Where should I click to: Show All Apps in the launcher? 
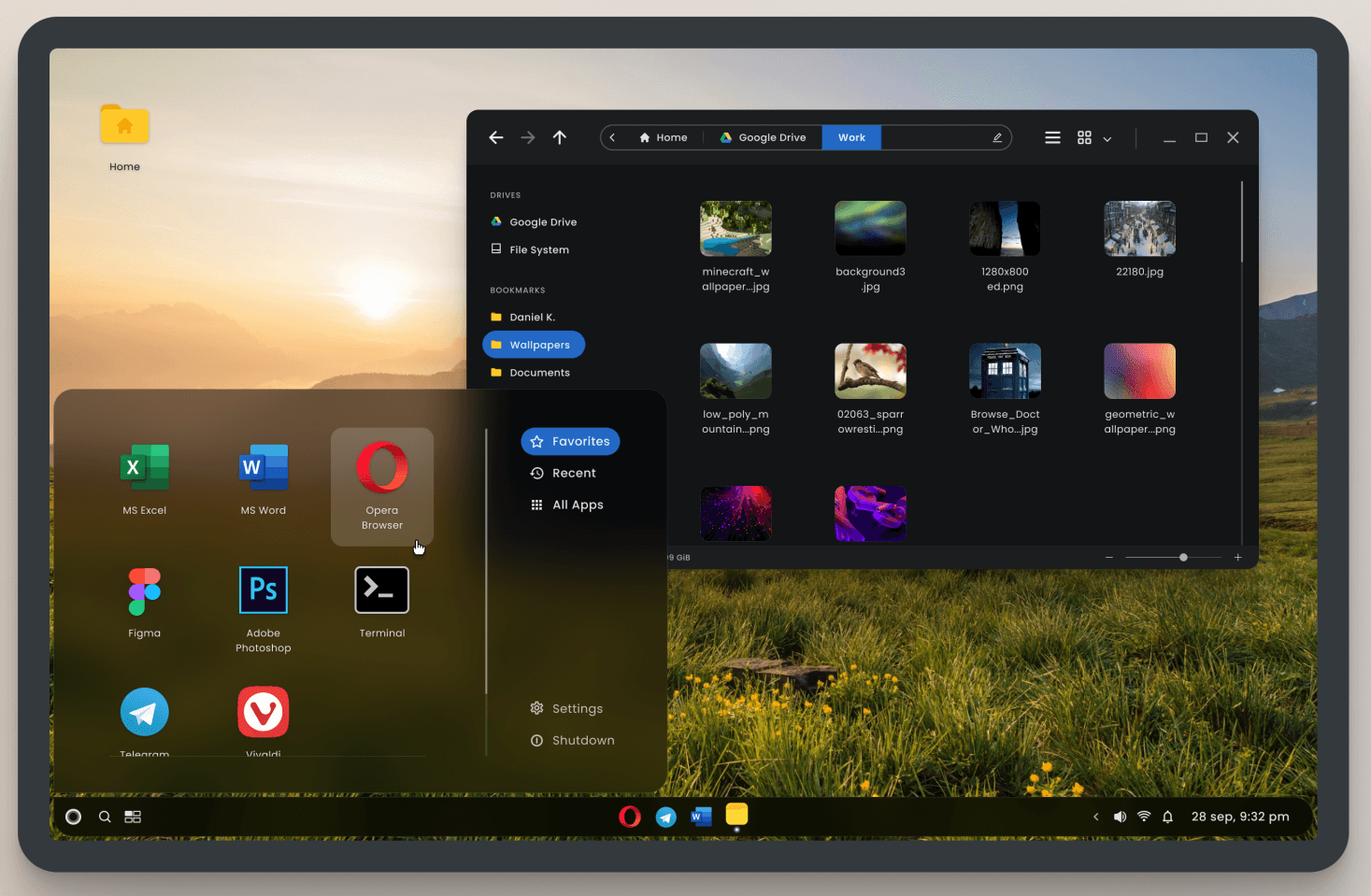(x=566, y=505)
